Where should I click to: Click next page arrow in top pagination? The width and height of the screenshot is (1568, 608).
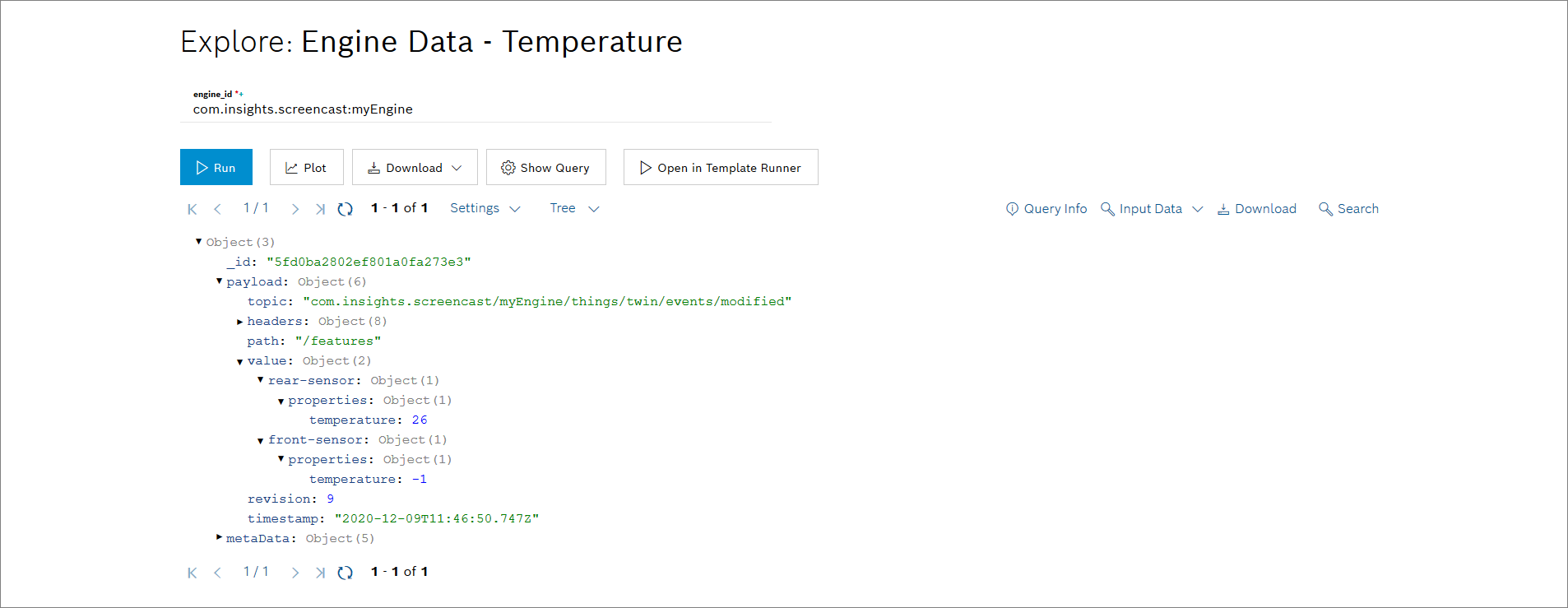295,209
